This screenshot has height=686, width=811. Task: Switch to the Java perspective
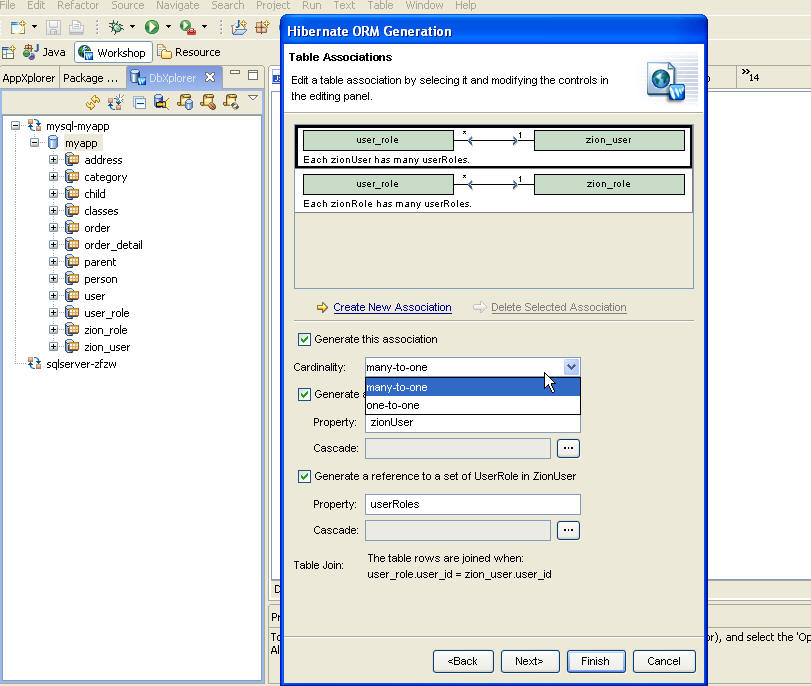44,52
